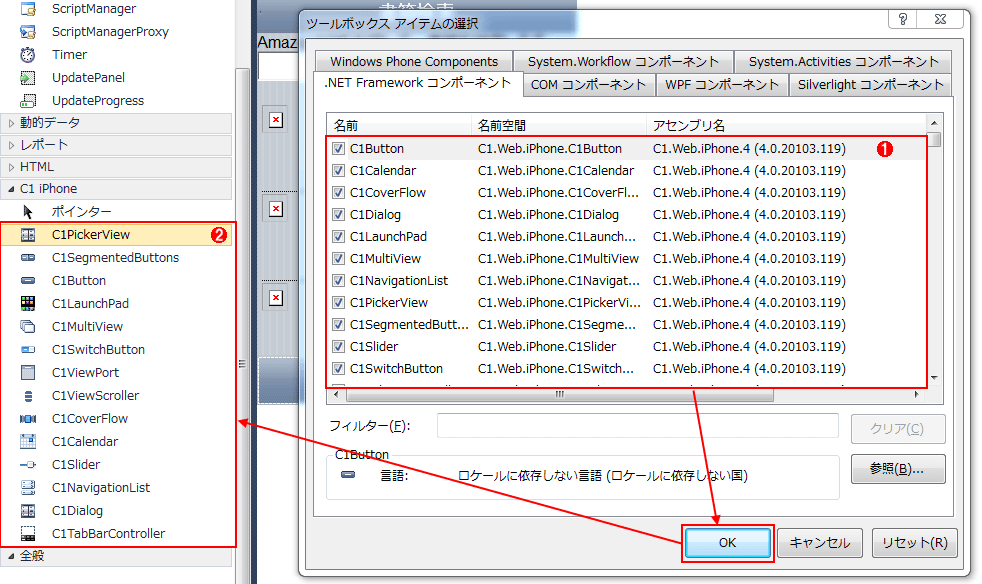Click in the フィルター(F) text field
This screenshot has height=584, width=982.
pyautogui.click(x=638, y=426)
